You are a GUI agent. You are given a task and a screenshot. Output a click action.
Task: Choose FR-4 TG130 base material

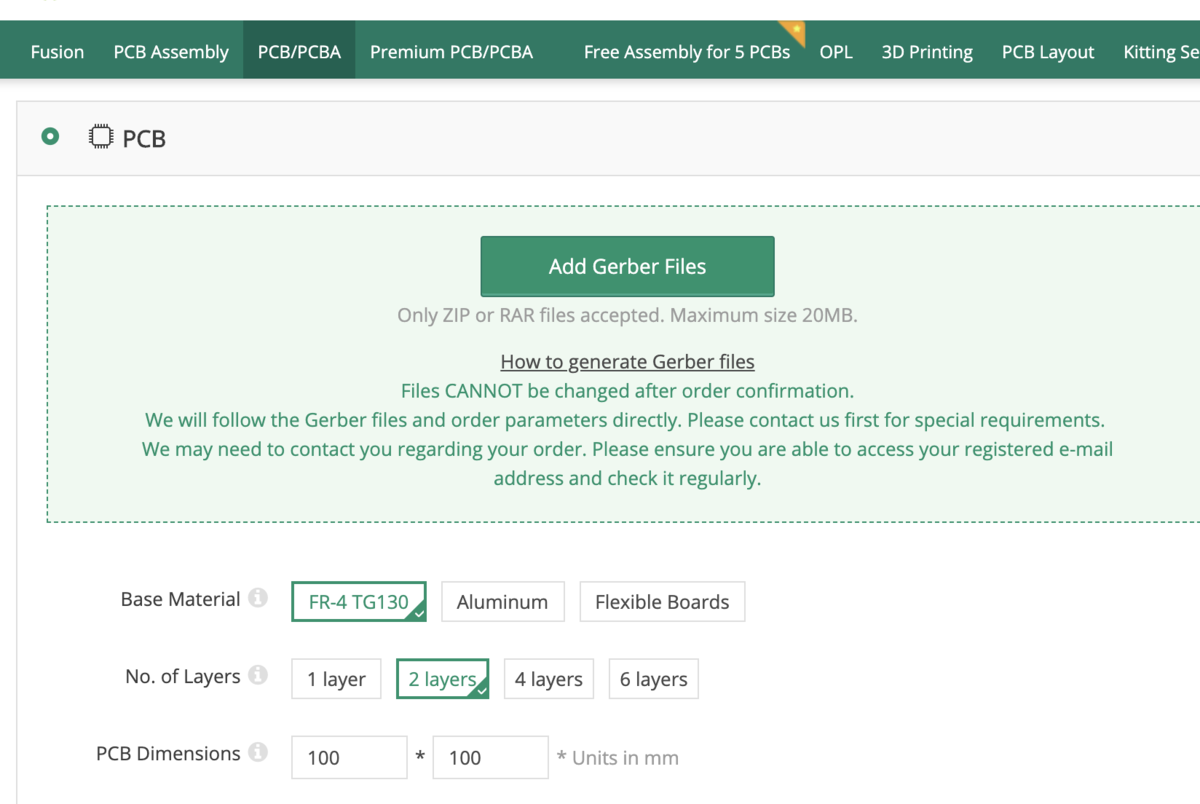point(359,601)
